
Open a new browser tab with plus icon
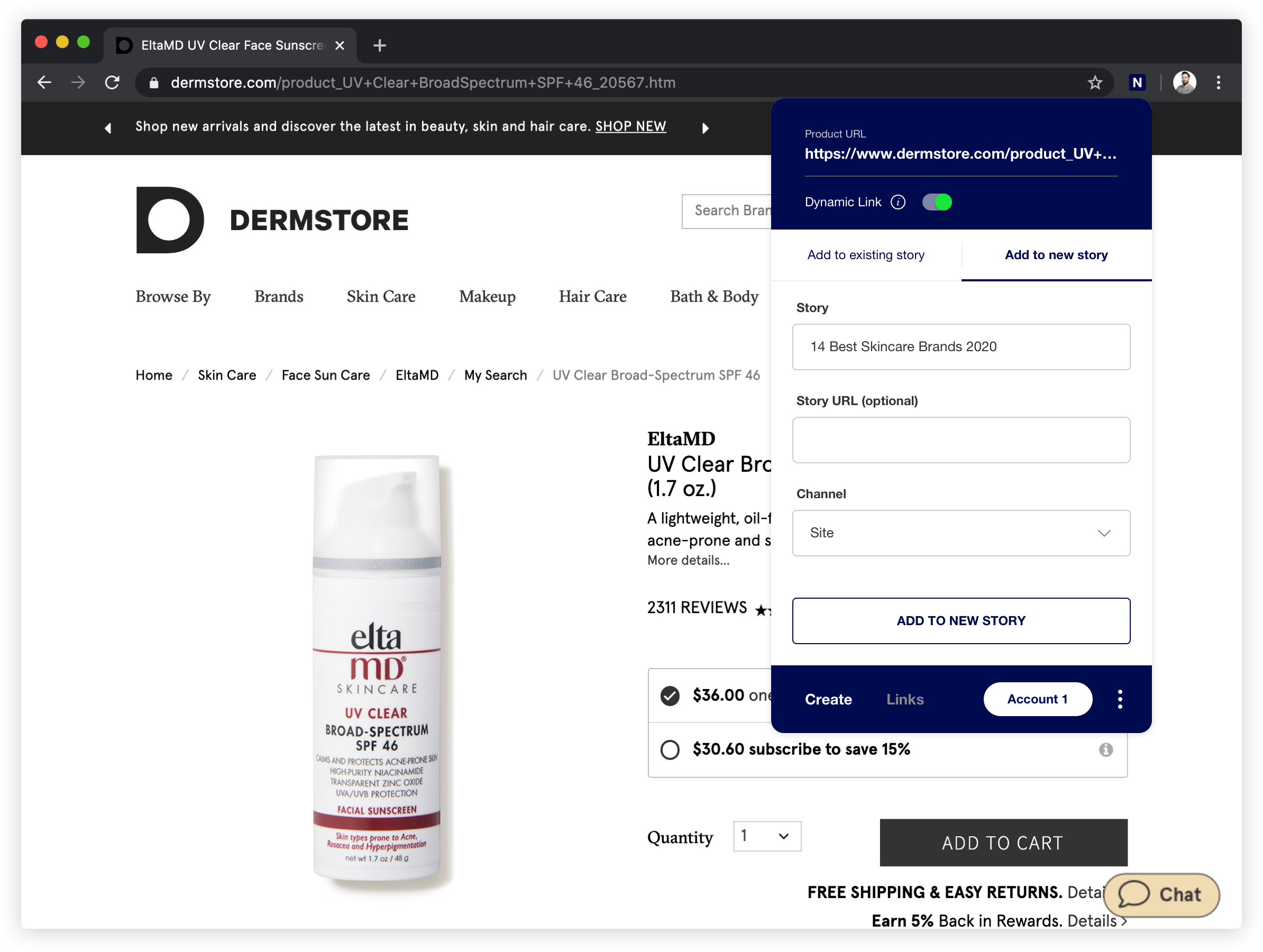[380, 45]
